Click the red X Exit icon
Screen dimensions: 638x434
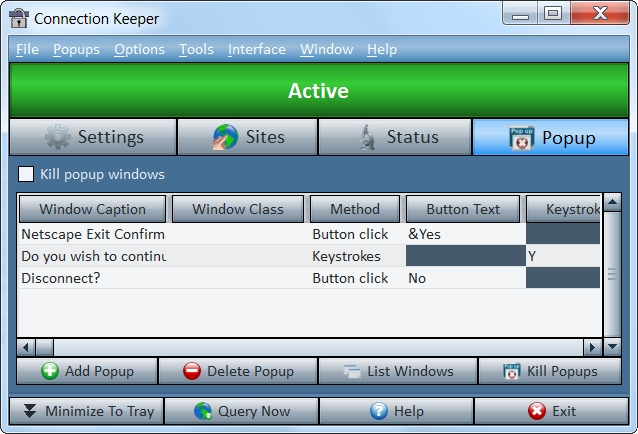537,411
